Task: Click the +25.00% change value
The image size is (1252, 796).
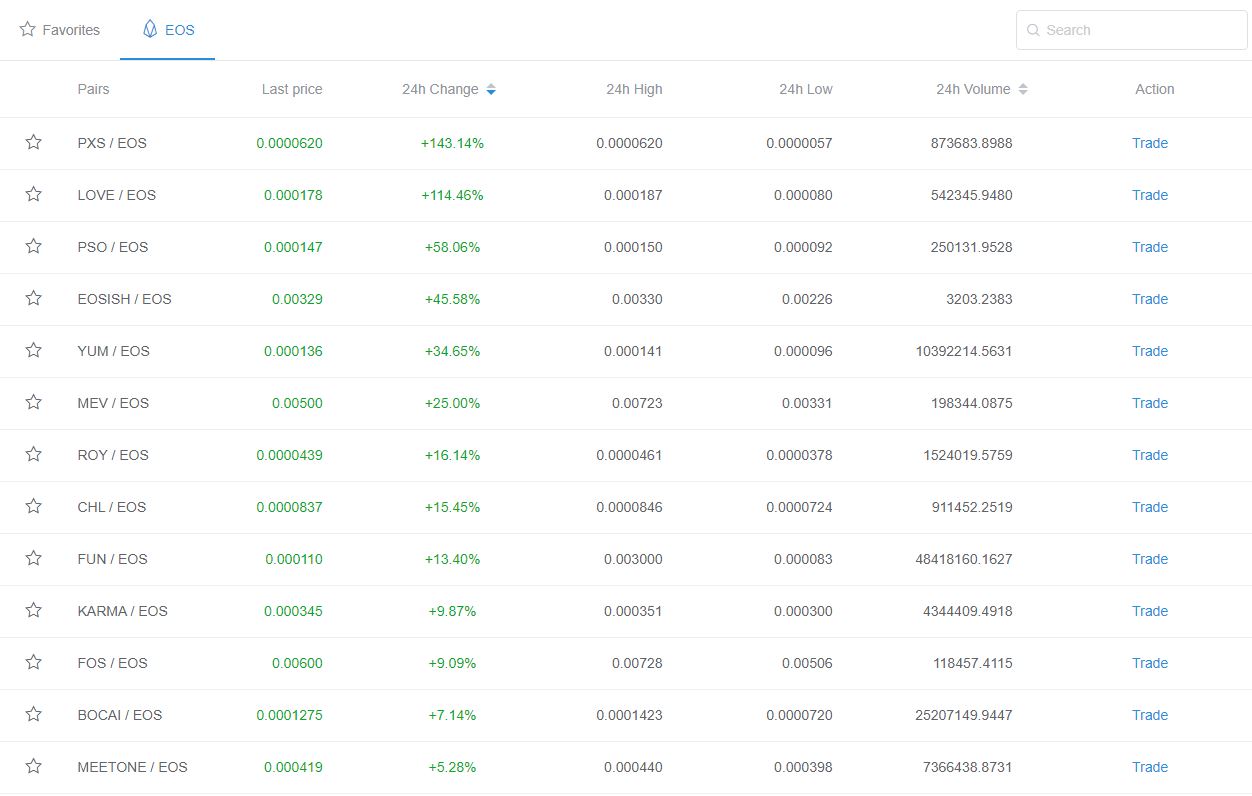Action: pyautogui.click(x=452, y=403)
